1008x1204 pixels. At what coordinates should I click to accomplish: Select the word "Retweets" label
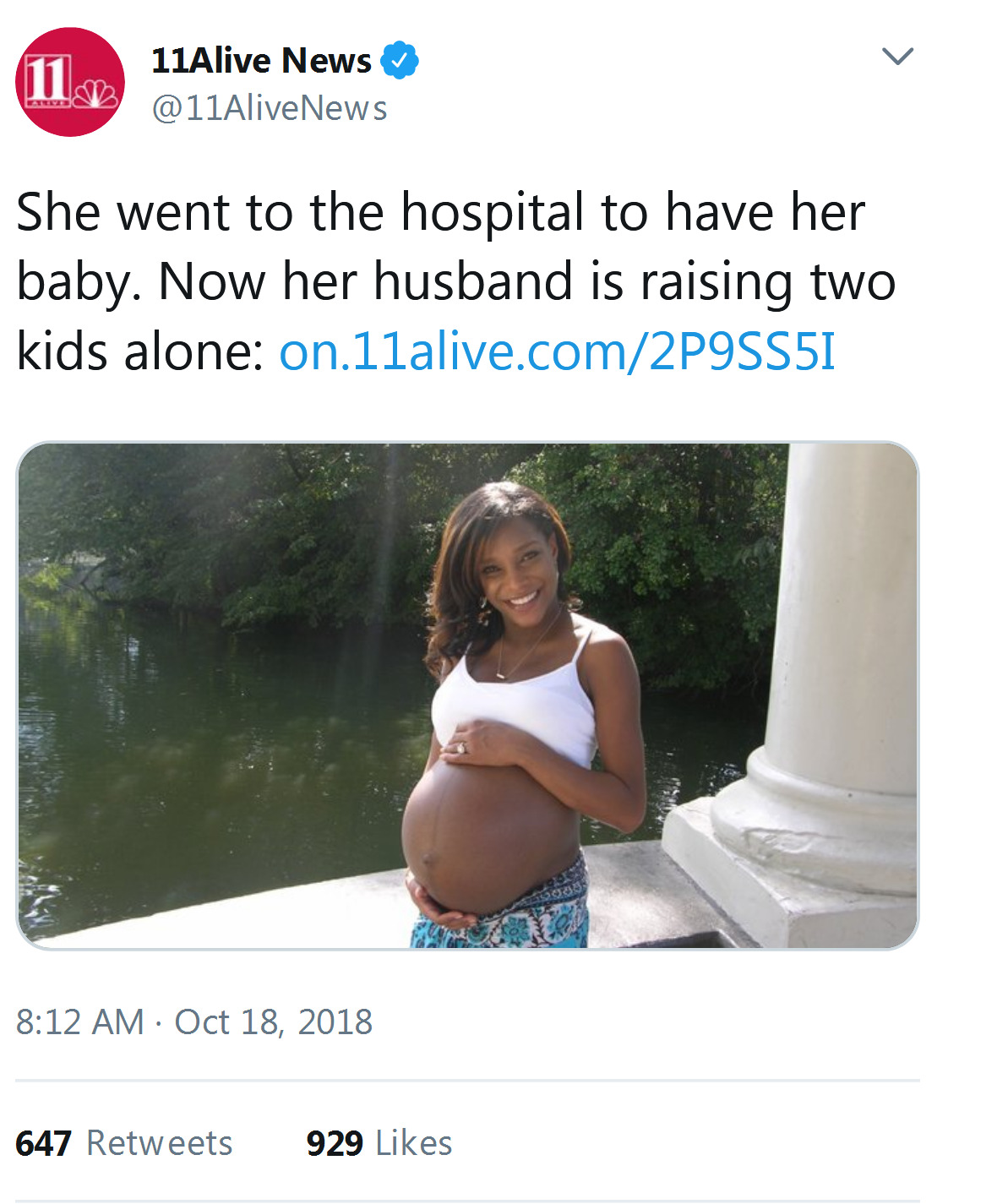click(x=159, y=1143)
